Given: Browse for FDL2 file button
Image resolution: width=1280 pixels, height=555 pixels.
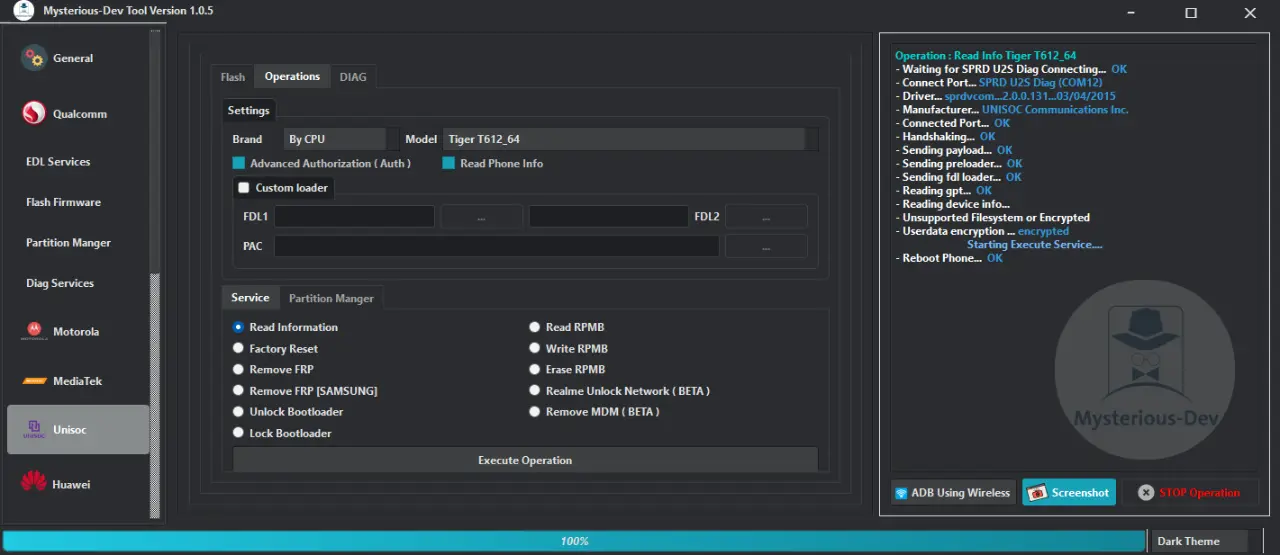Looking at the screenshot, I should [x=766, y=217].
